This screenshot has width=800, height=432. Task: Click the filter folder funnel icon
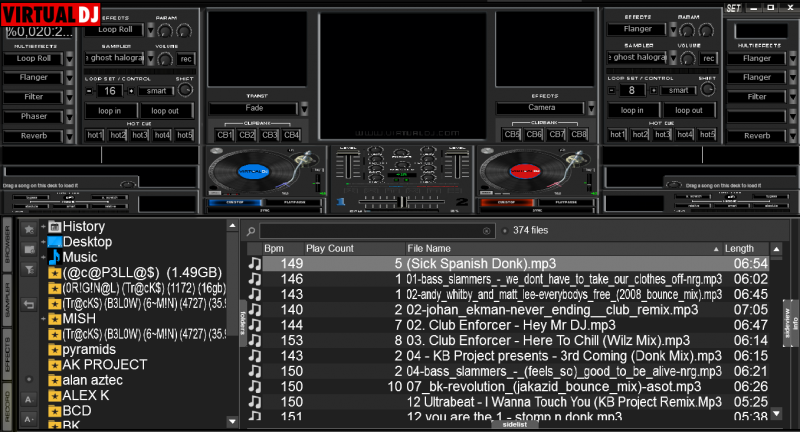[29, 267]
